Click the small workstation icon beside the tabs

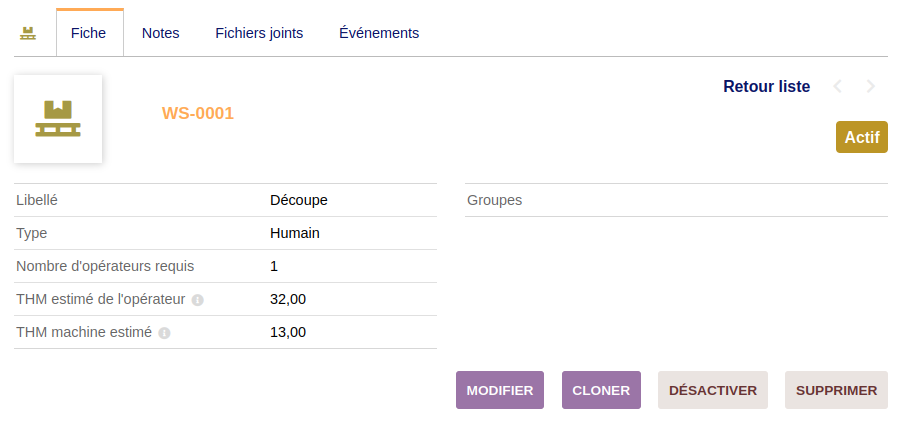coord(28,33)
